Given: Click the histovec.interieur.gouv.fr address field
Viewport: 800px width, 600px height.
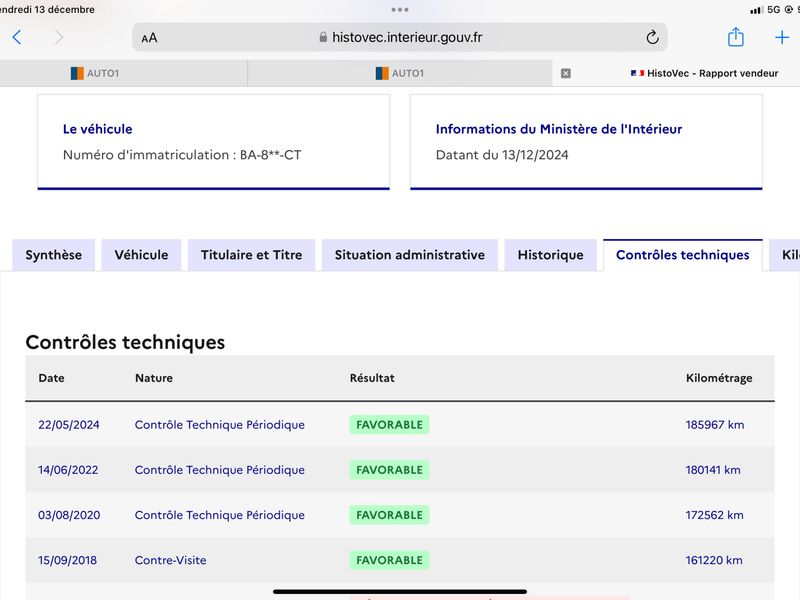Looking at the screenshot, I should pyautogui.click(x=399, y=37).
